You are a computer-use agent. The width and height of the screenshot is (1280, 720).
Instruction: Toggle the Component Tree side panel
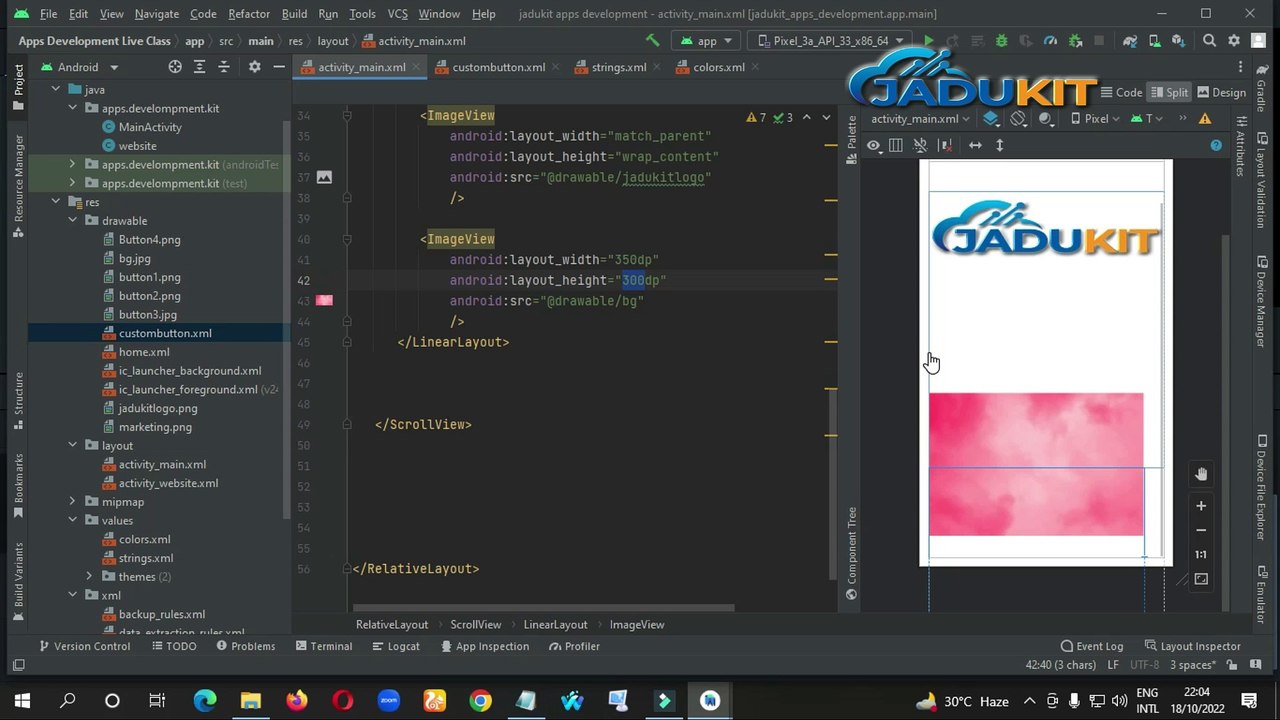tap(851, 553)
